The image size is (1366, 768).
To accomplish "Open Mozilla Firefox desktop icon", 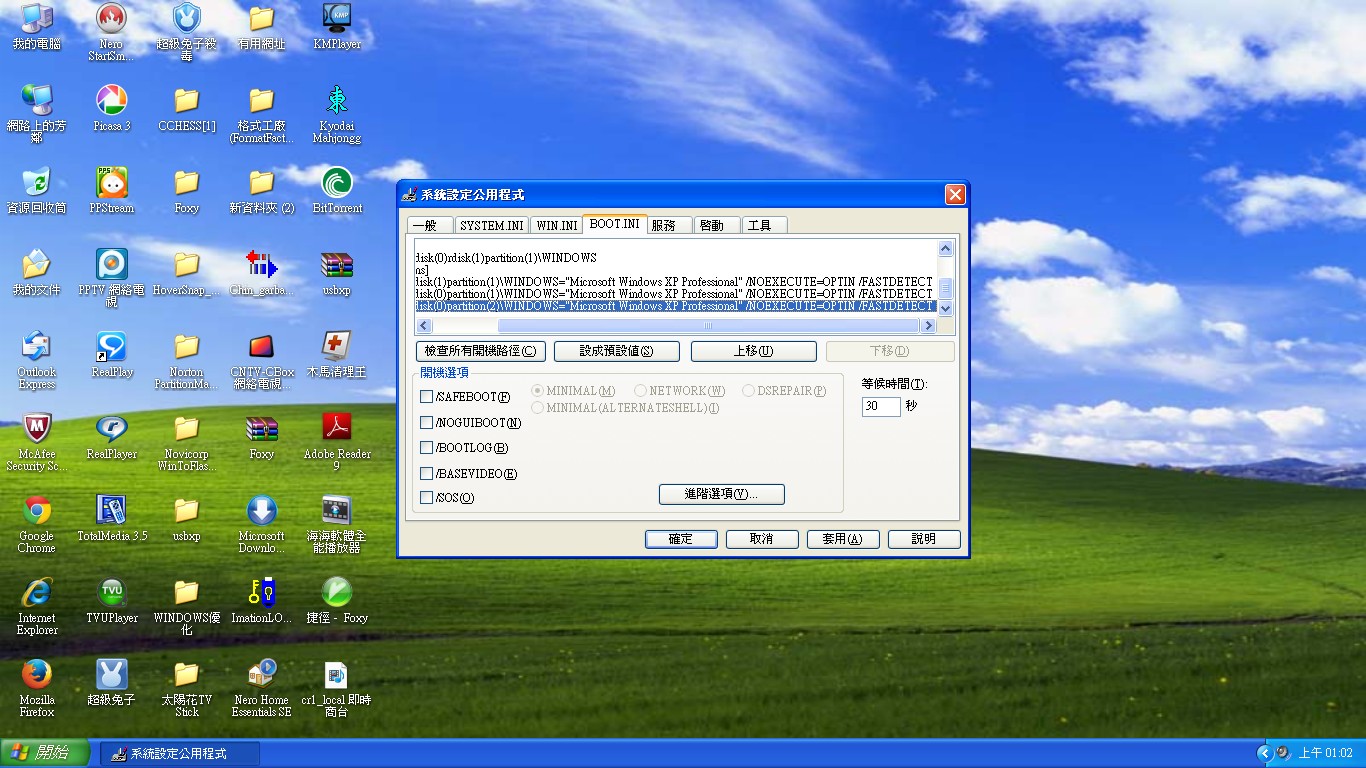I will (37, 688).
